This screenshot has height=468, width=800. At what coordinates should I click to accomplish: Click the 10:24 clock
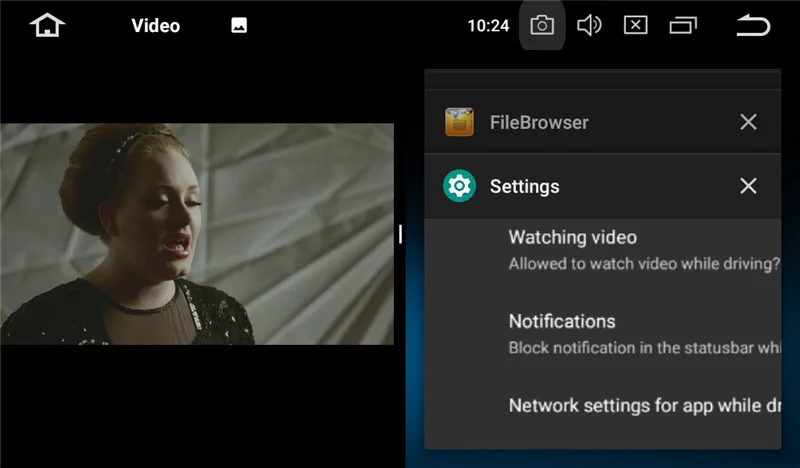coord(488,26)
